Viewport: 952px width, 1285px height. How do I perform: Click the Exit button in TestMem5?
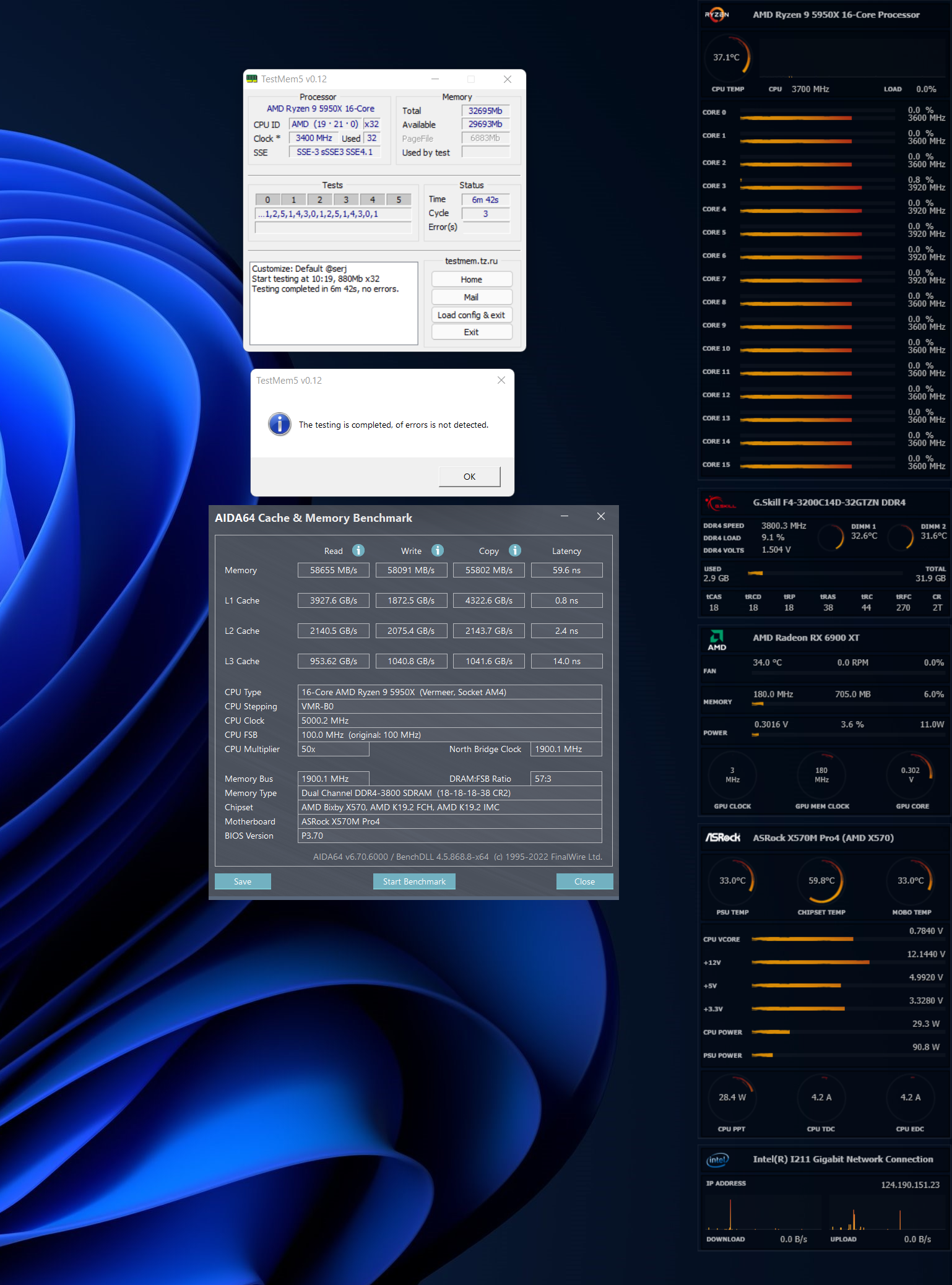tap(472, 332)
